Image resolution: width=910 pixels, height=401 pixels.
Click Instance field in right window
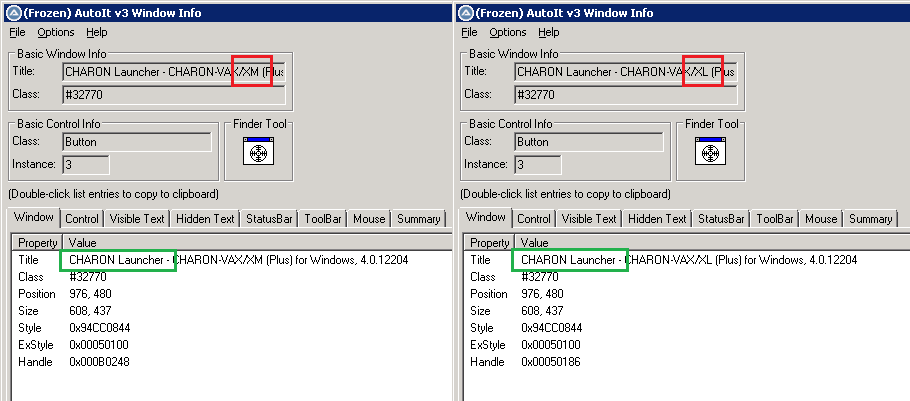tap(538, 165)
